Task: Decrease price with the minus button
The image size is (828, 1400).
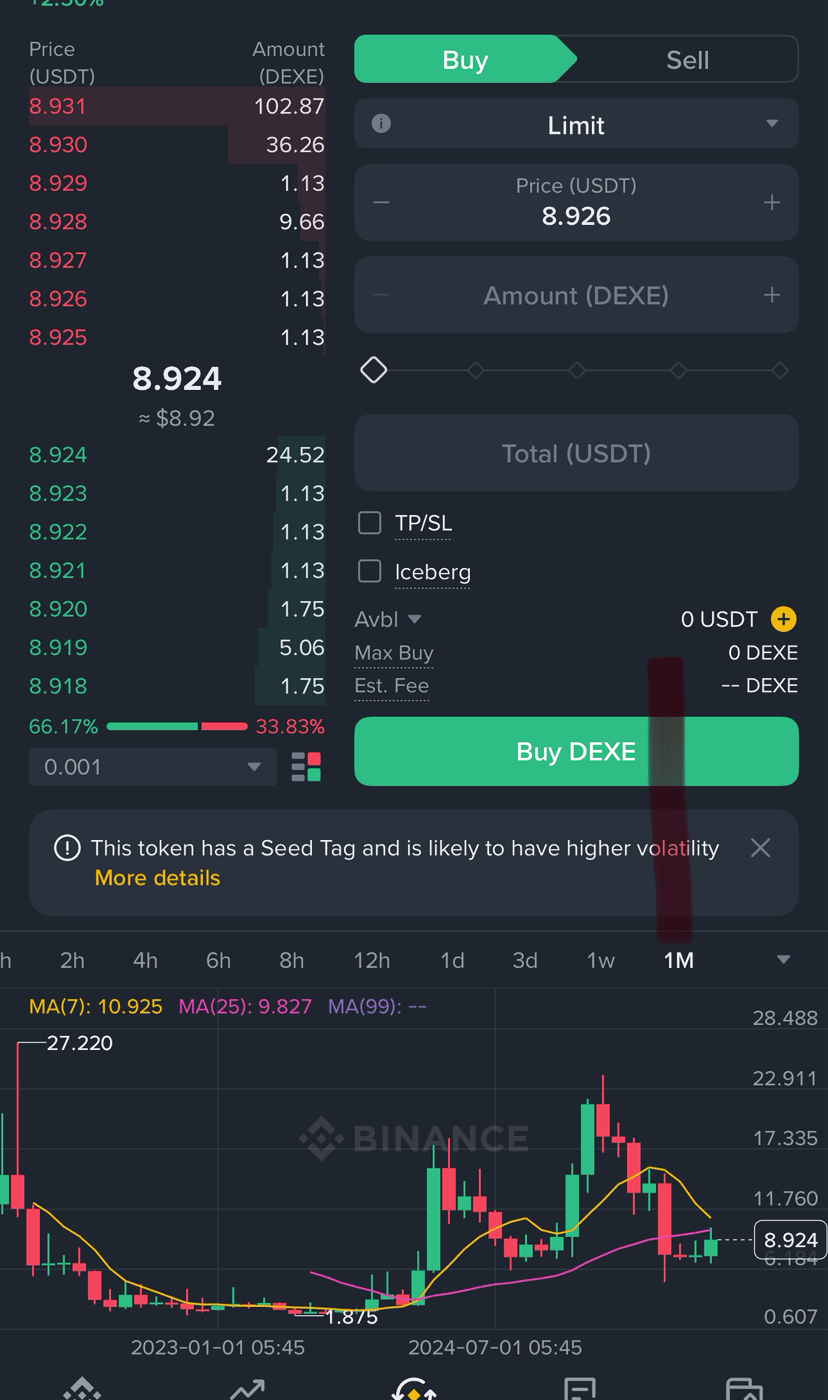Action: tap(381, 202)
